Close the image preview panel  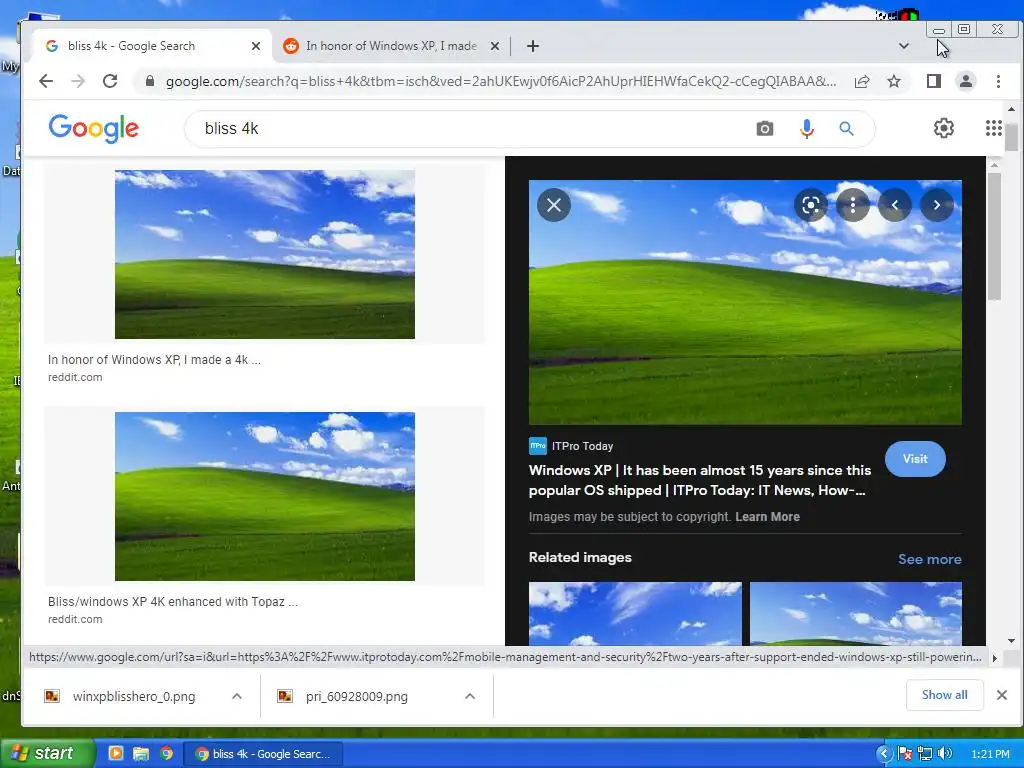coord(554,205)
